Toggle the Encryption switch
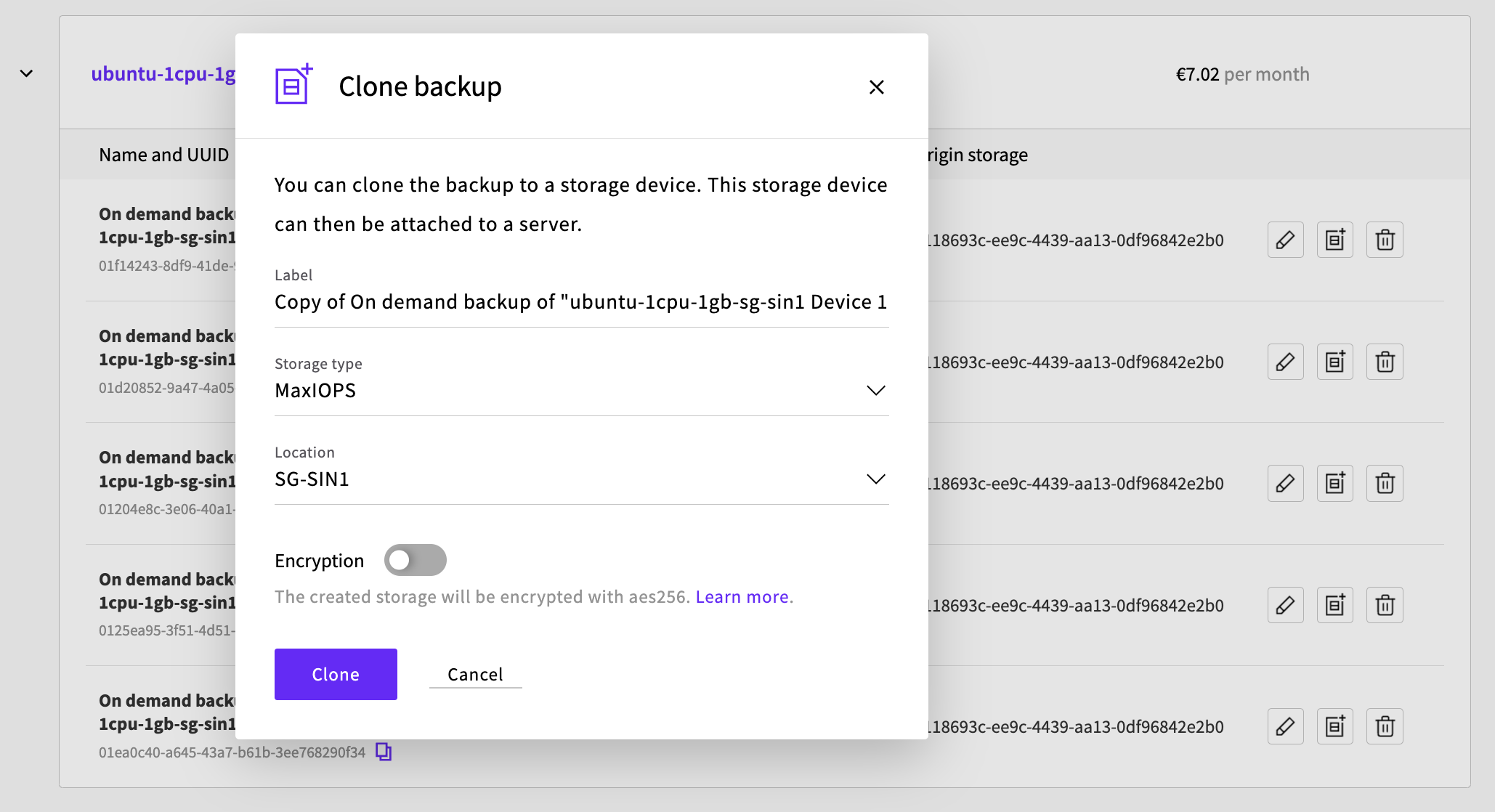The image size is (1495, 812). click(415, 560)
